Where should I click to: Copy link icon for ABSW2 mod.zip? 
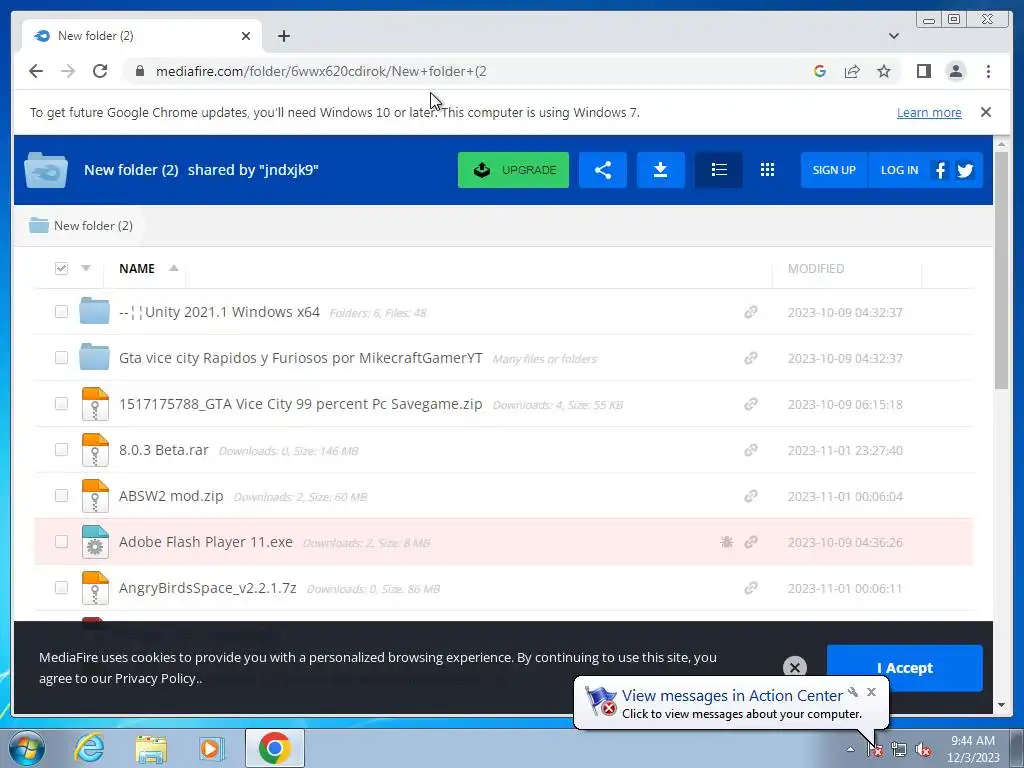click(751, 496)
